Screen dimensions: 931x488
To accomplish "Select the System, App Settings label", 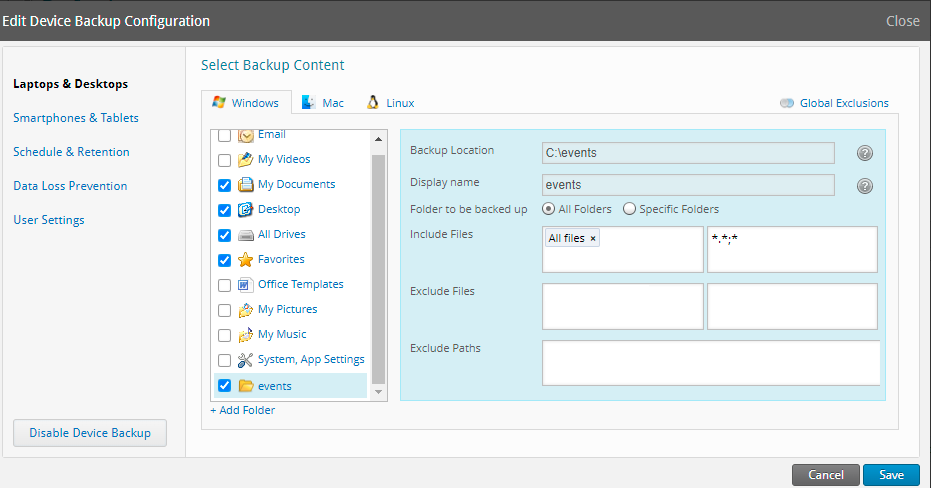I will (x=311, y=359).
